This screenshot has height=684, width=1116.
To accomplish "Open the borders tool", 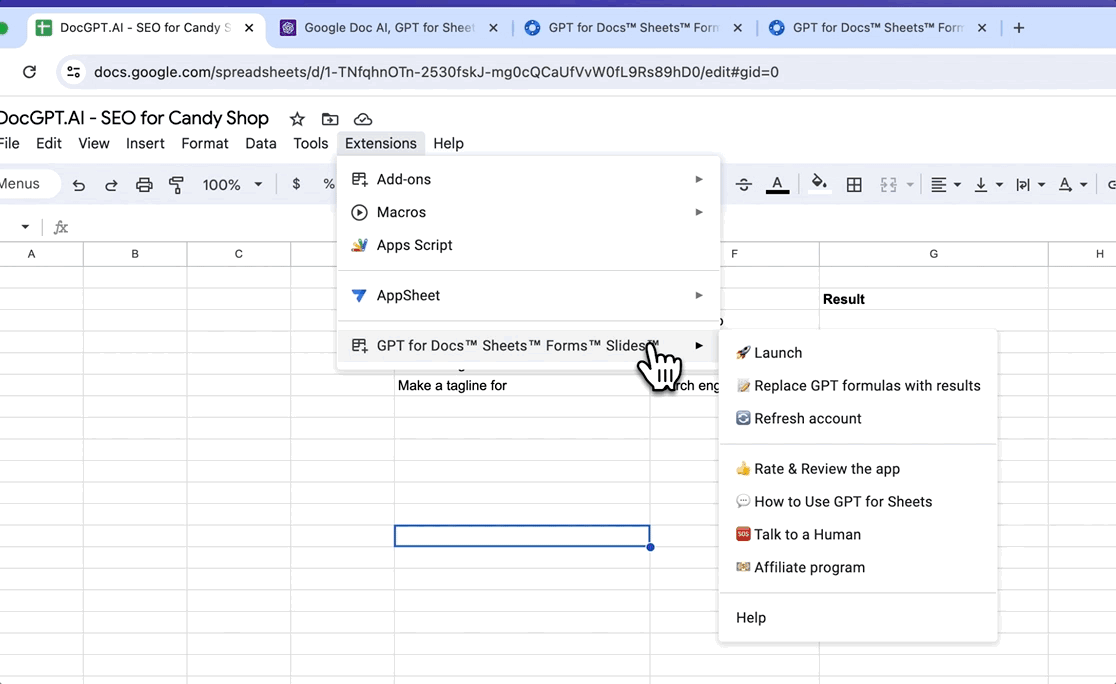I will coord(854,185).
